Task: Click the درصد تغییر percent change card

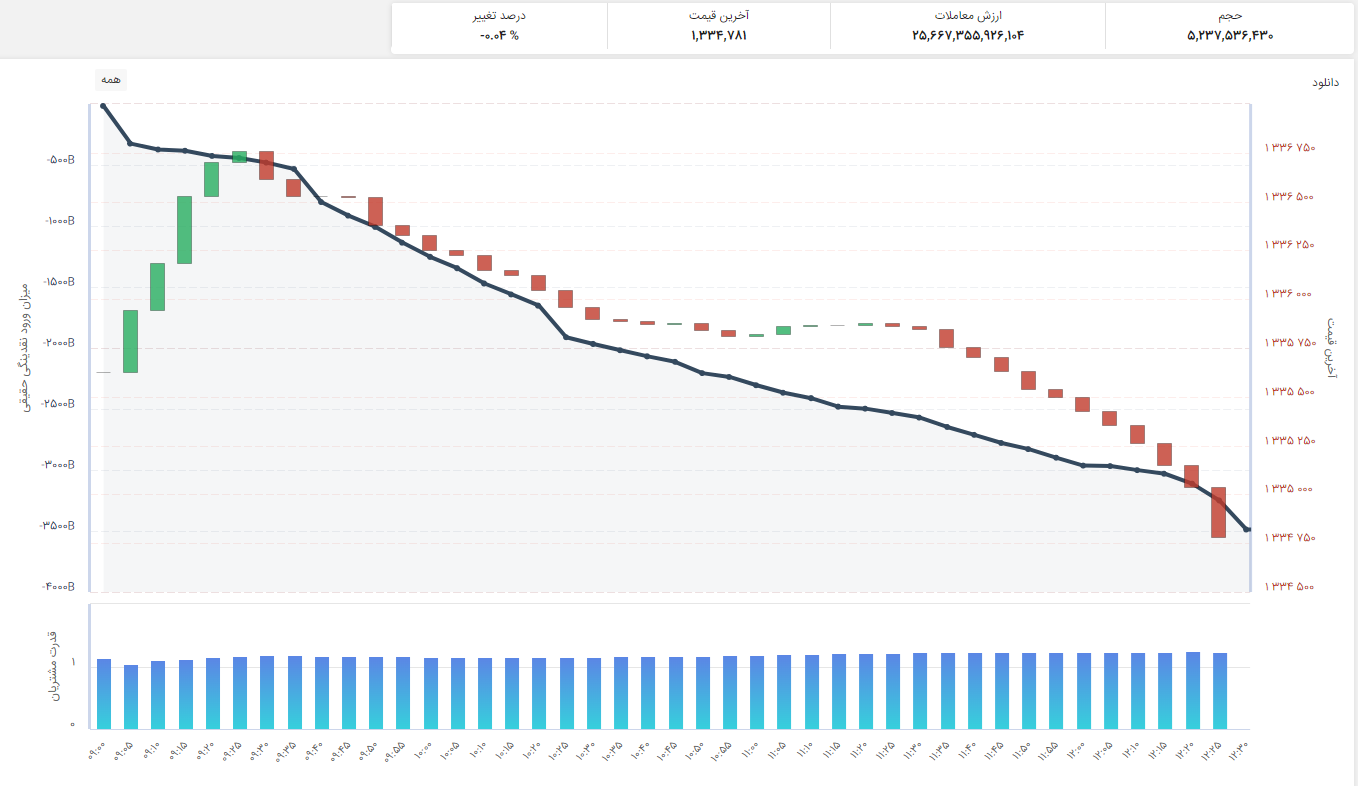Action: pos(499,26)
